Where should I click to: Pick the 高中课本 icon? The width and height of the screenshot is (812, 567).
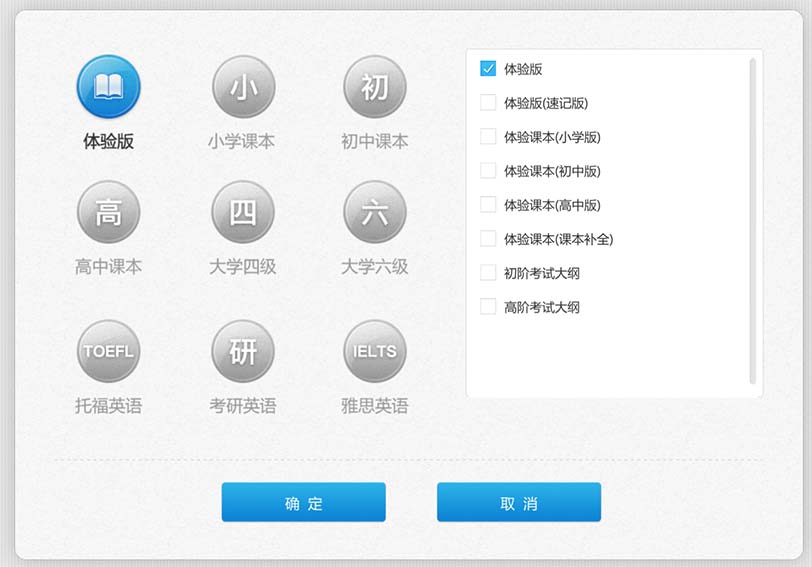[x=108, y=212]
